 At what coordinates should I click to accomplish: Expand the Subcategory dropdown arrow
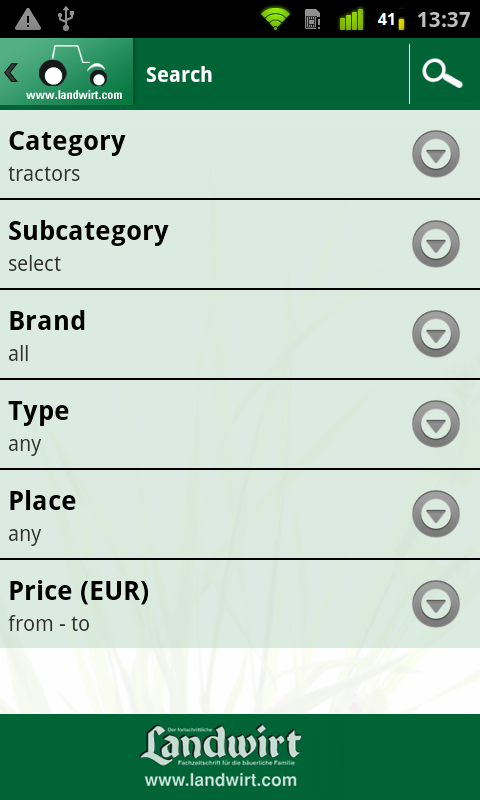436,244
